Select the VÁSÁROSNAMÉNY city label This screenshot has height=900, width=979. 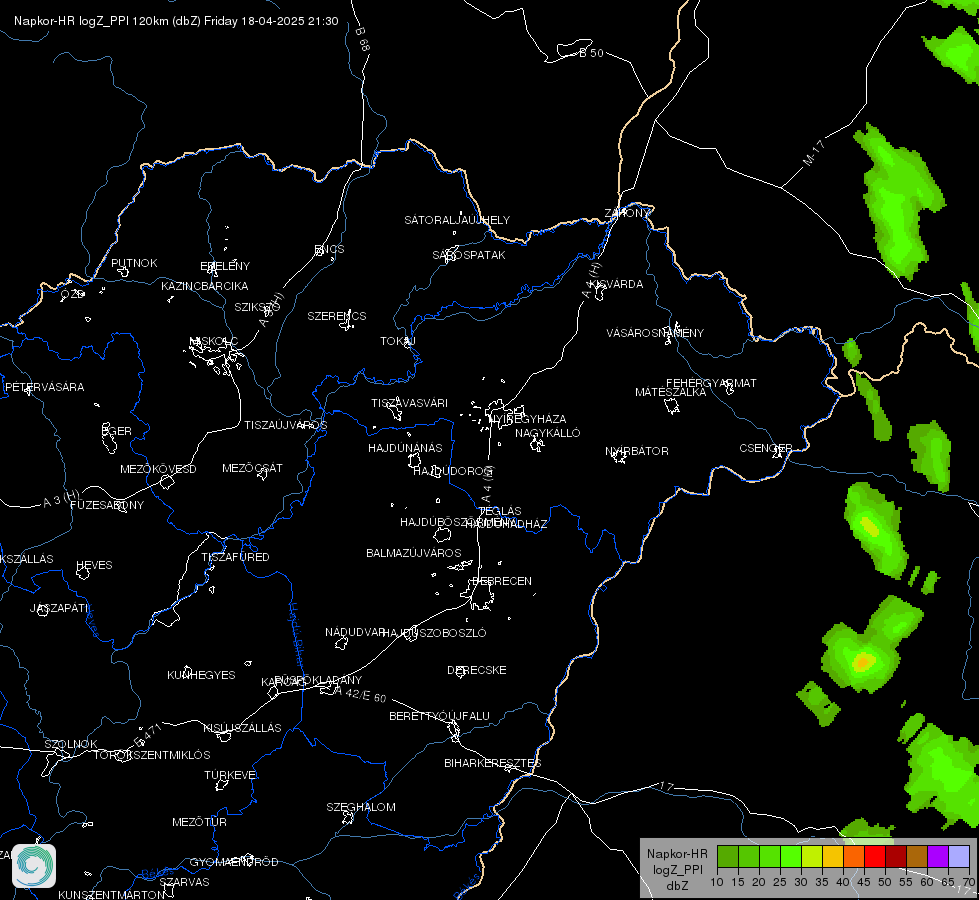(x=655, y=333)
